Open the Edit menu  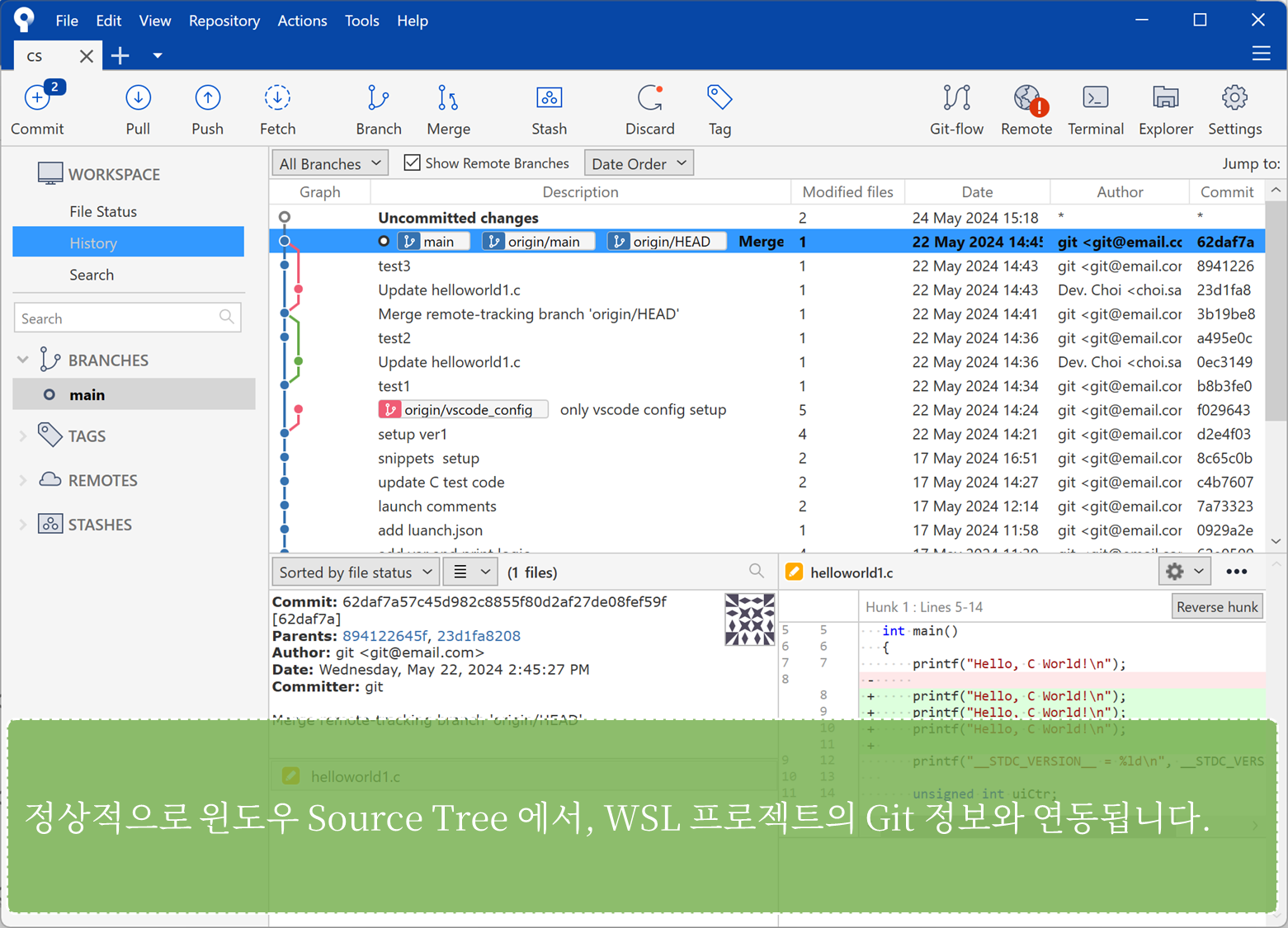point(108,21)
